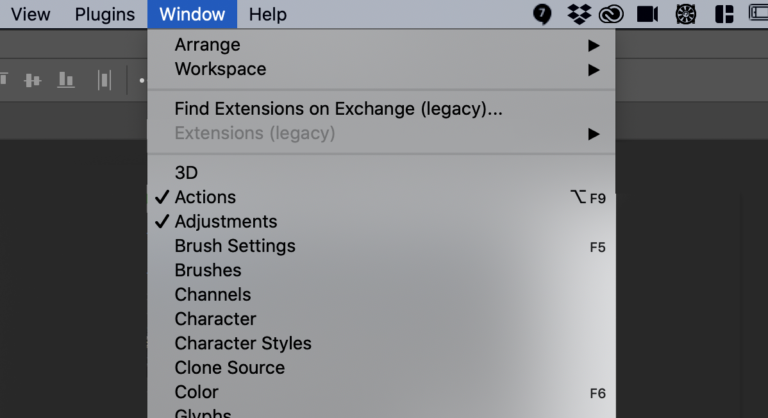Screen dimensions: 768x418
Task: Open the View menu
Action: pos(30,14)
